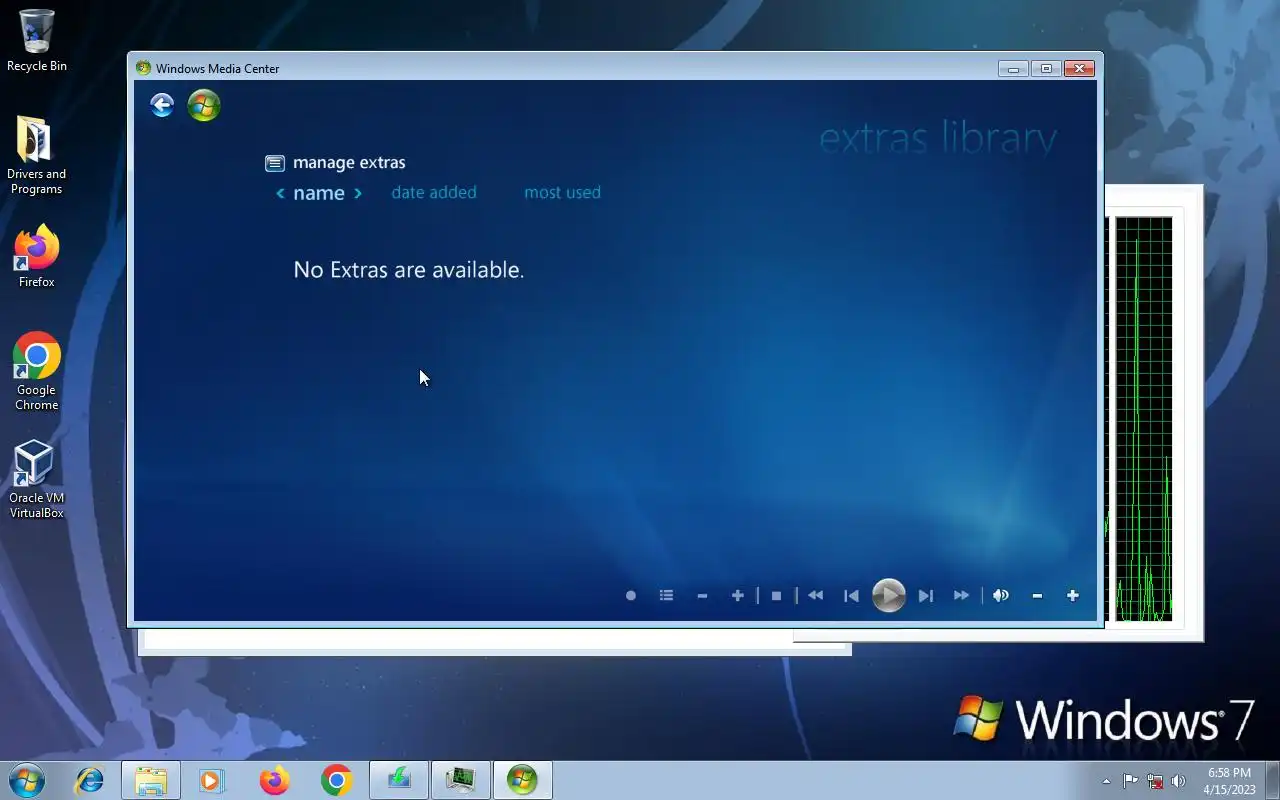The height and width of the screenshot is (800, 1280).
Task: Select the Google Chrome desktop shortcut
Action: [37, 371]
